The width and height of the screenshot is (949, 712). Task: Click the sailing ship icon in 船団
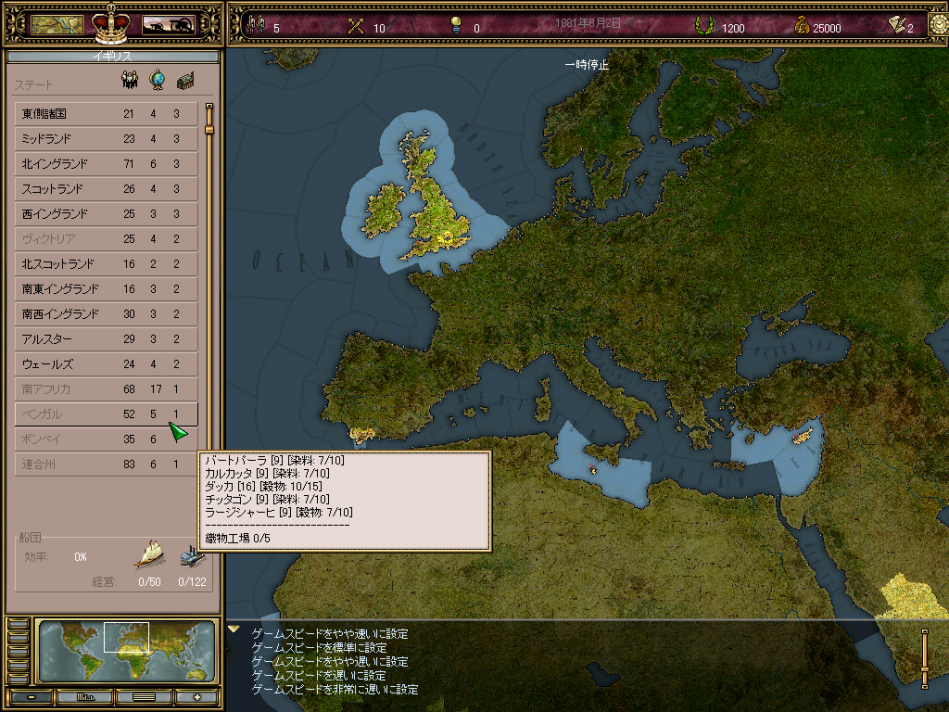pyautogui.click(x=149, y=553)
